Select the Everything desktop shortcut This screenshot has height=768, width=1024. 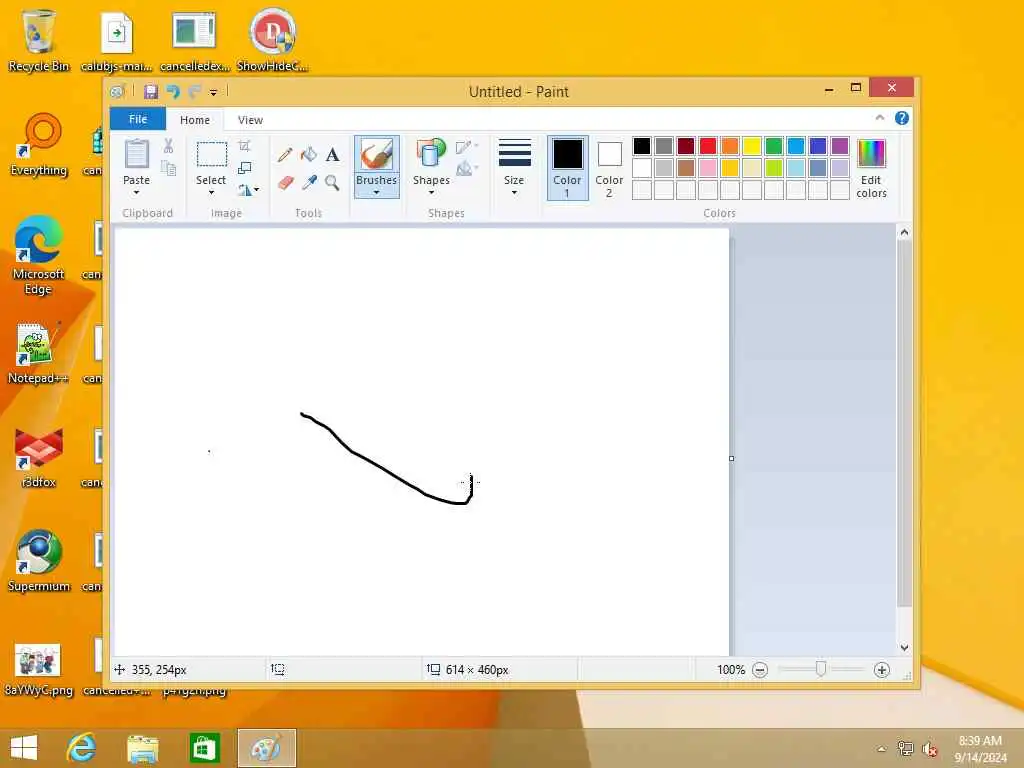(x=39, y=145)
